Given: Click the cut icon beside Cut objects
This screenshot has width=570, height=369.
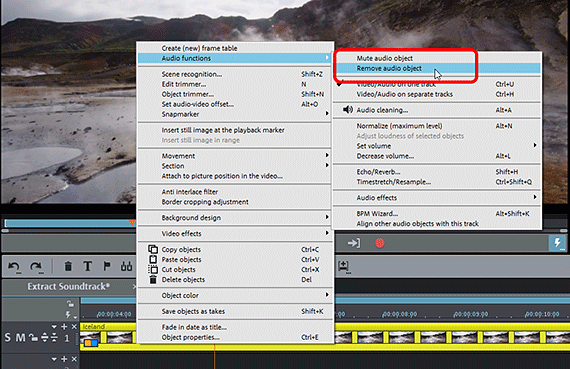Looking at the screenshot, I should point(153,269).
